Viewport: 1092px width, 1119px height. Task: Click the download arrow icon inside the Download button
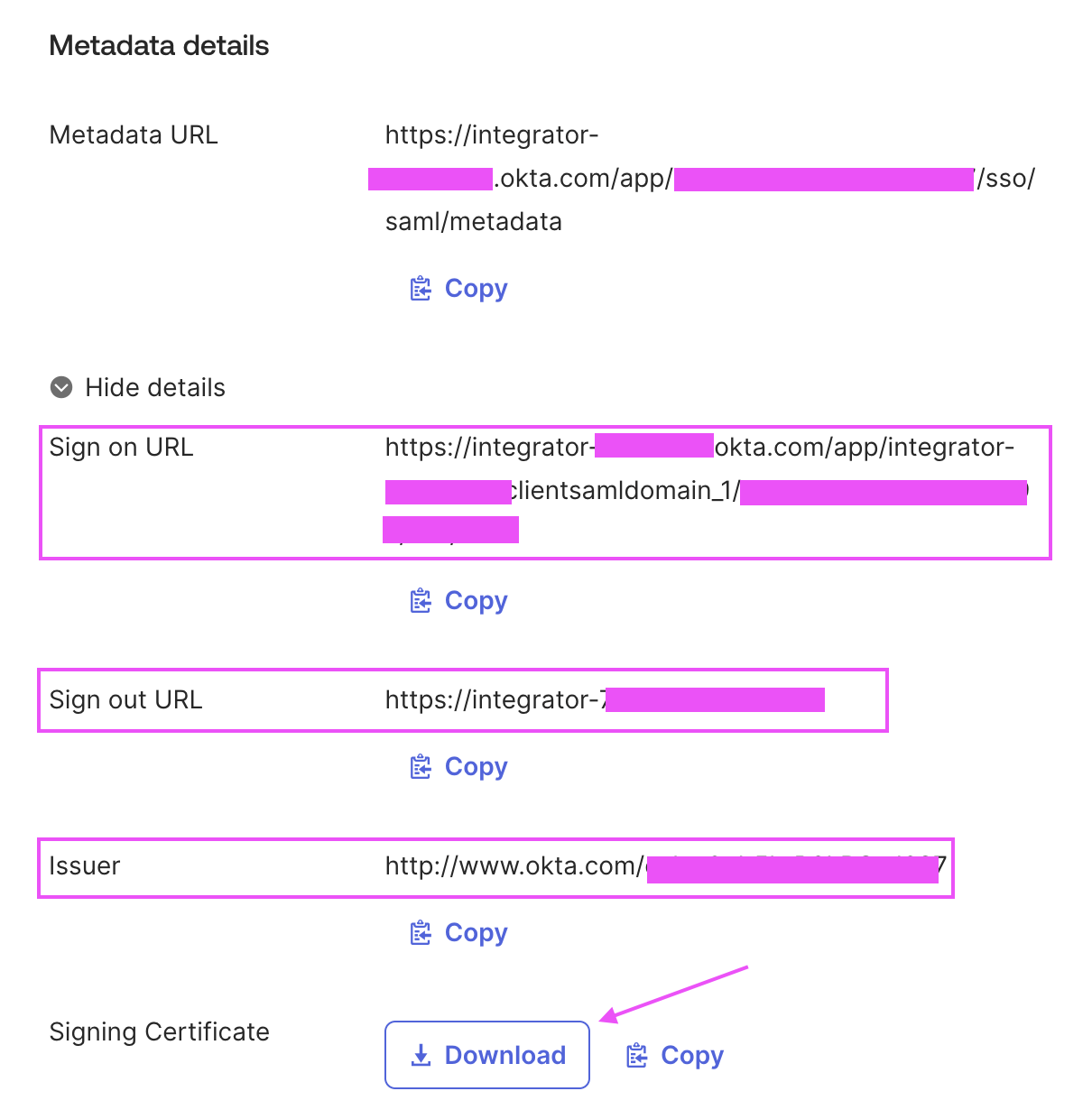point(421,1054)
